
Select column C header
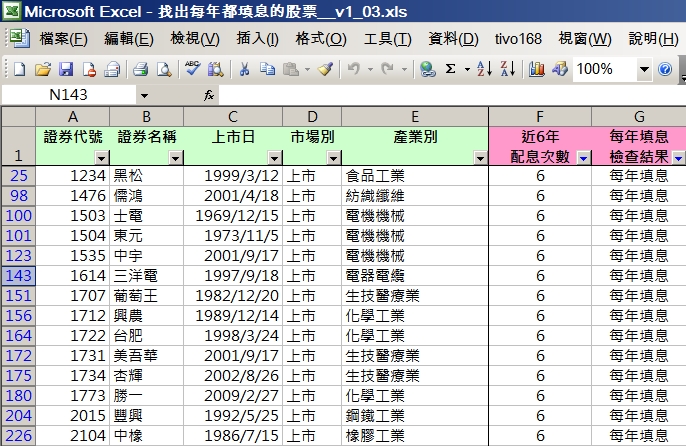pos(233,117)
